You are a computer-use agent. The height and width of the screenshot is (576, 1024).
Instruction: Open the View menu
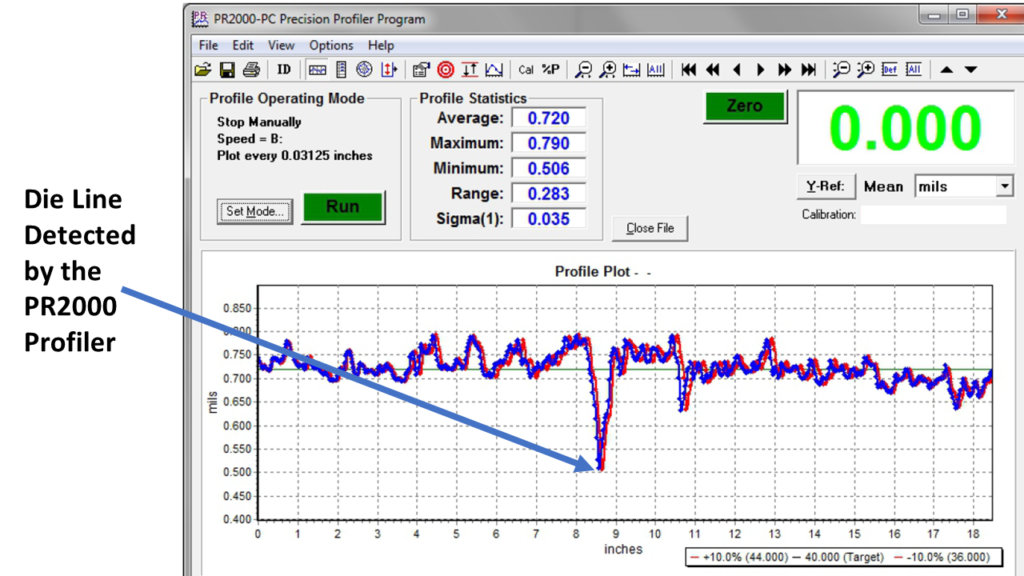281,45
